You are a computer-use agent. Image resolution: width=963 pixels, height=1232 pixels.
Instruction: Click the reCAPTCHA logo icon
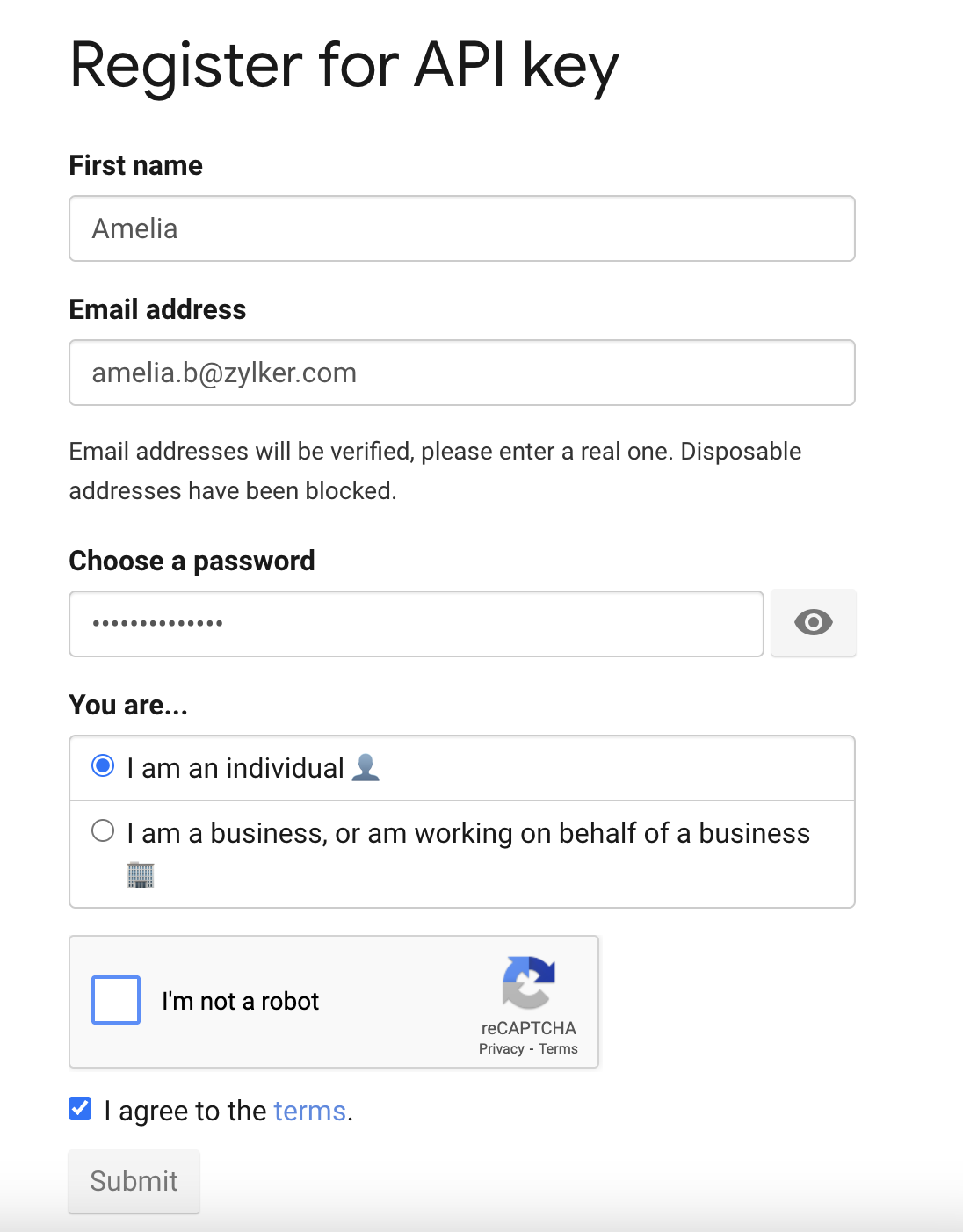(x=529, y=982)
